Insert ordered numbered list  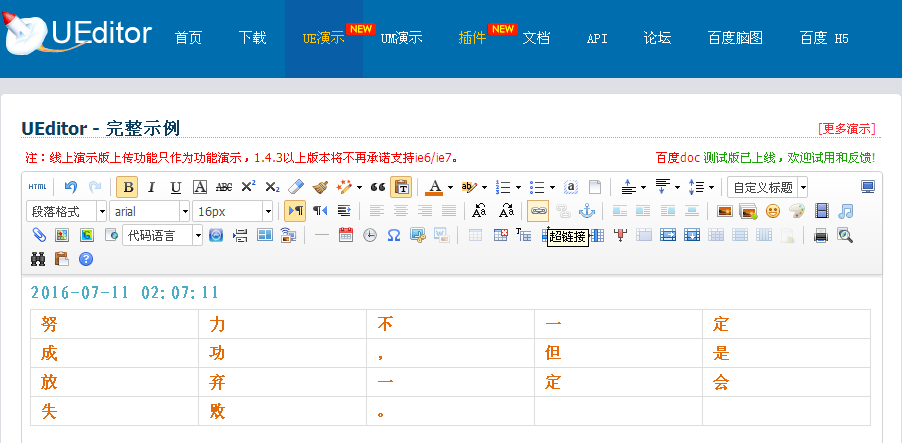[503, 187]
